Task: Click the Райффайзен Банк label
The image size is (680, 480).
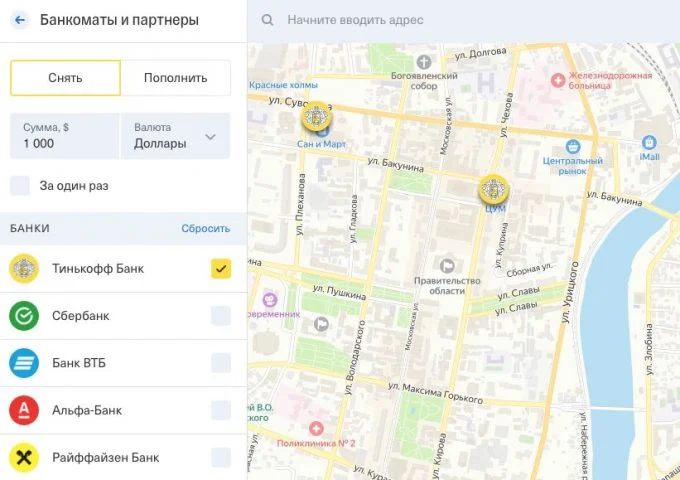Action: coord(105,457)
